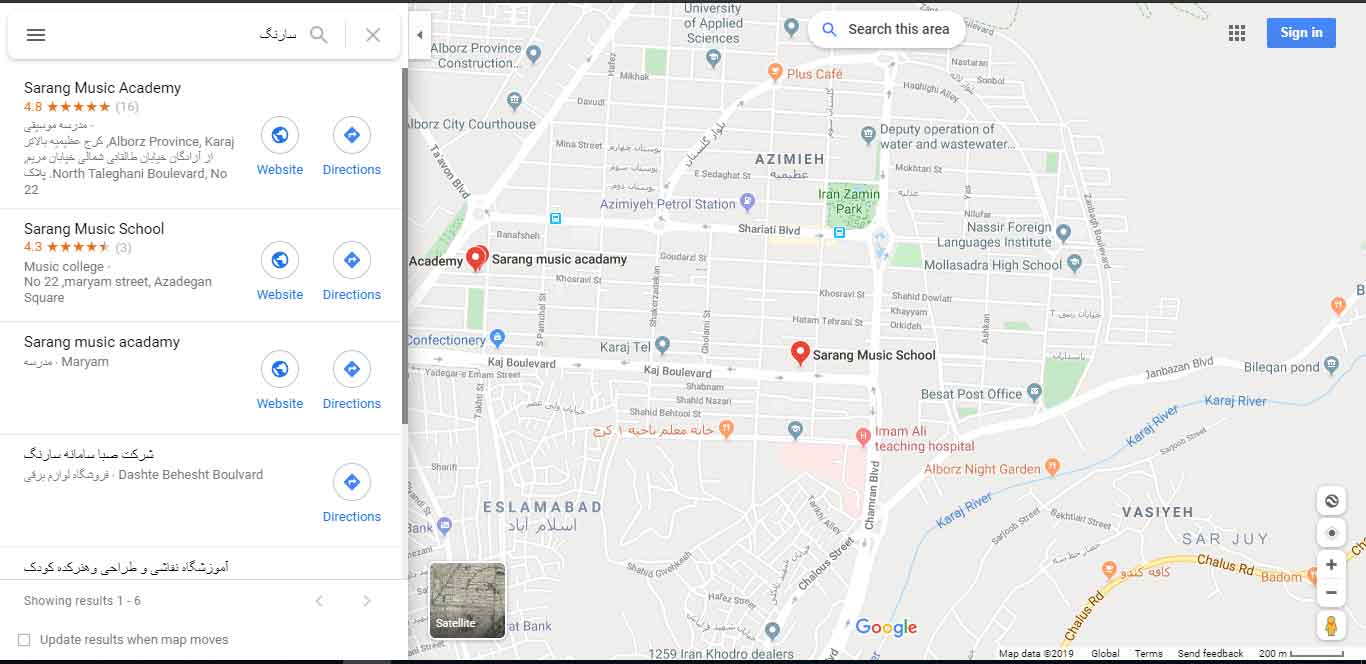Click the Sign in button

(1301, 33)
